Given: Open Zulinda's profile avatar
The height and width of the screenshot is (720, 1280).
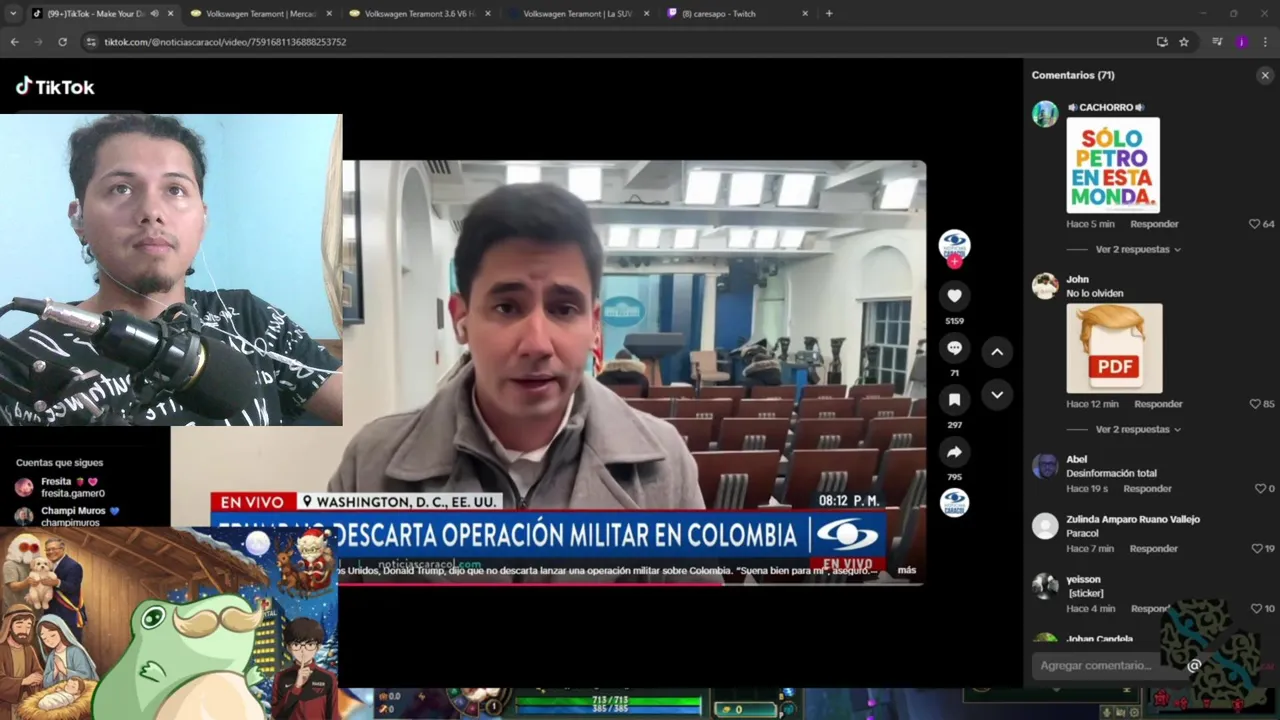Looking at the screenshot, I should [x=1045, y=526].
